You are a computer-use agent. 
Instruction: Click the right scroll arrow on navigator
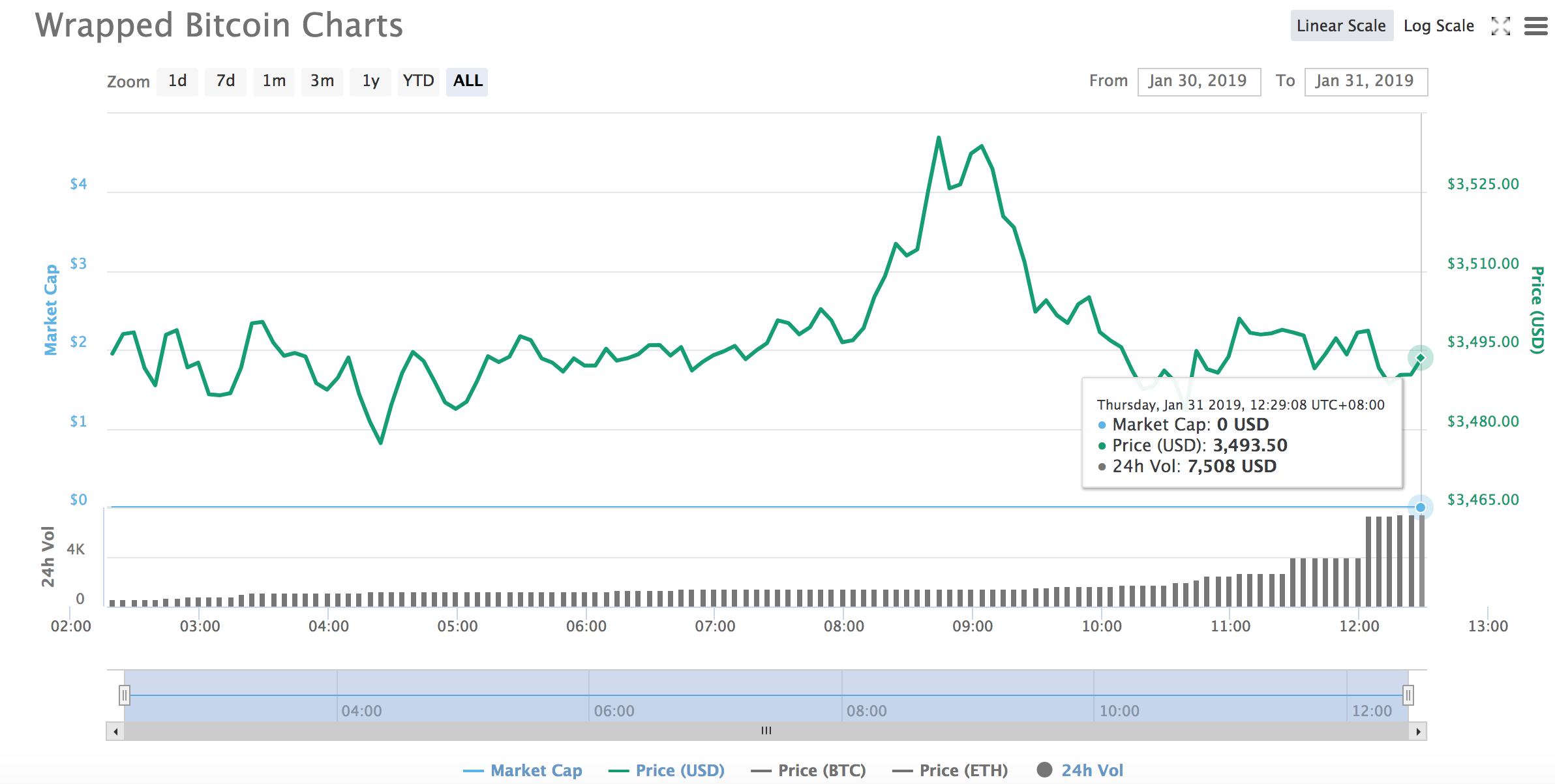1418,731
